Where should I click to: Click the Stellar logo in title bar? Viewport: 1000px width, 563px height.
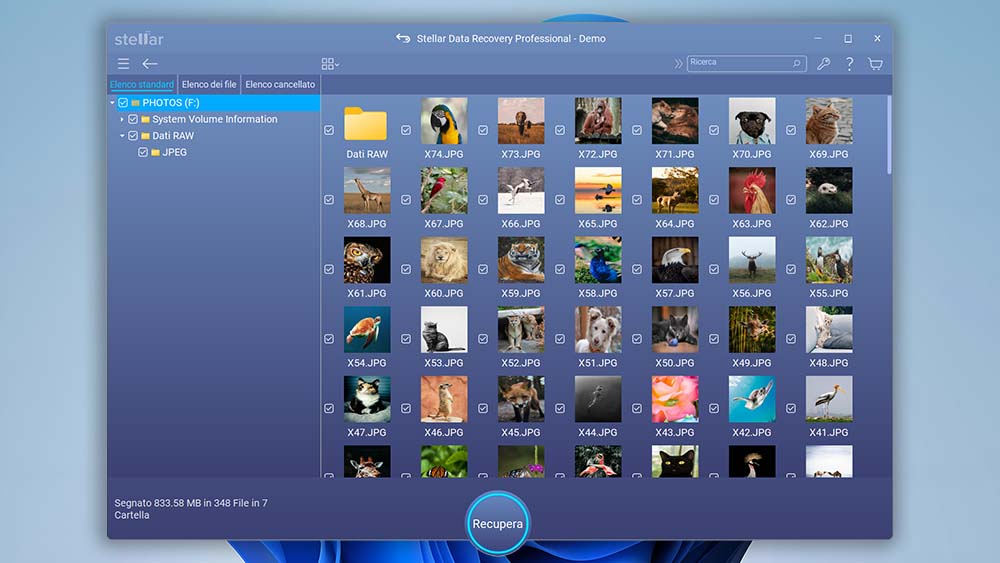[x=139, y=38]
